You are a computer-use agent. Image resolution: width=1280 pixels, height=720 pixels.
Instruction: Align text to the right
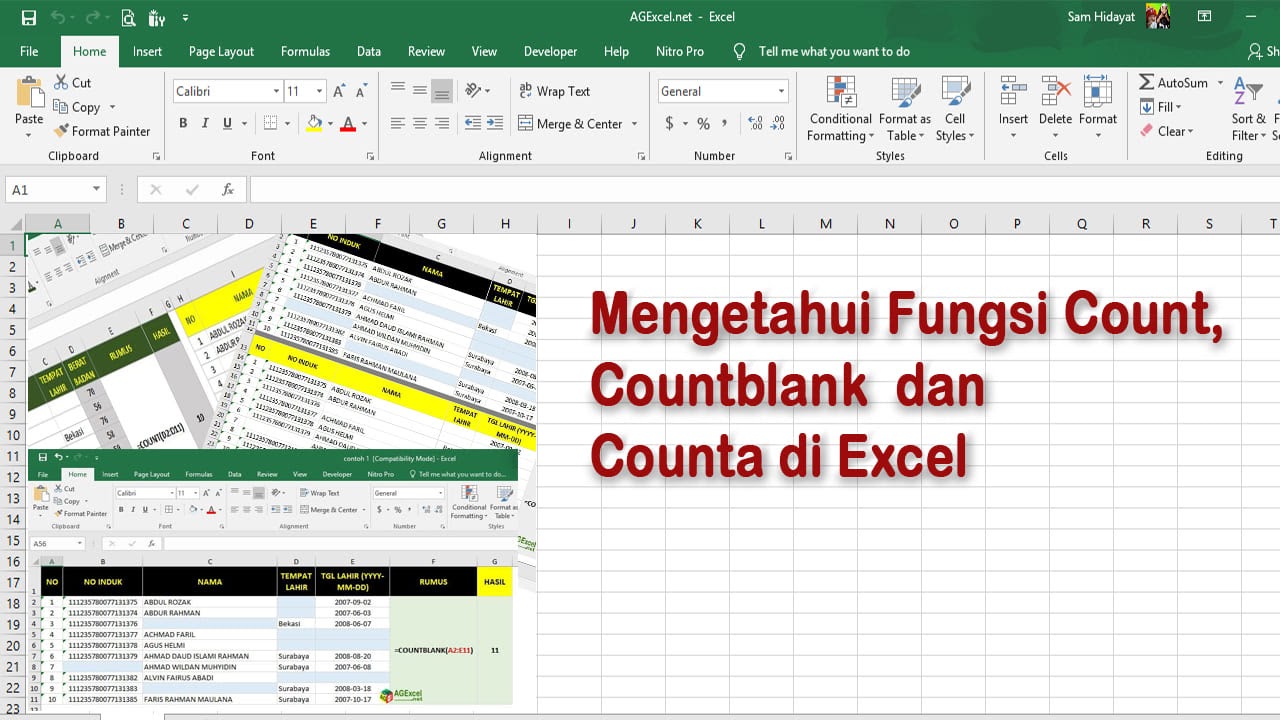tap(442, 123)
